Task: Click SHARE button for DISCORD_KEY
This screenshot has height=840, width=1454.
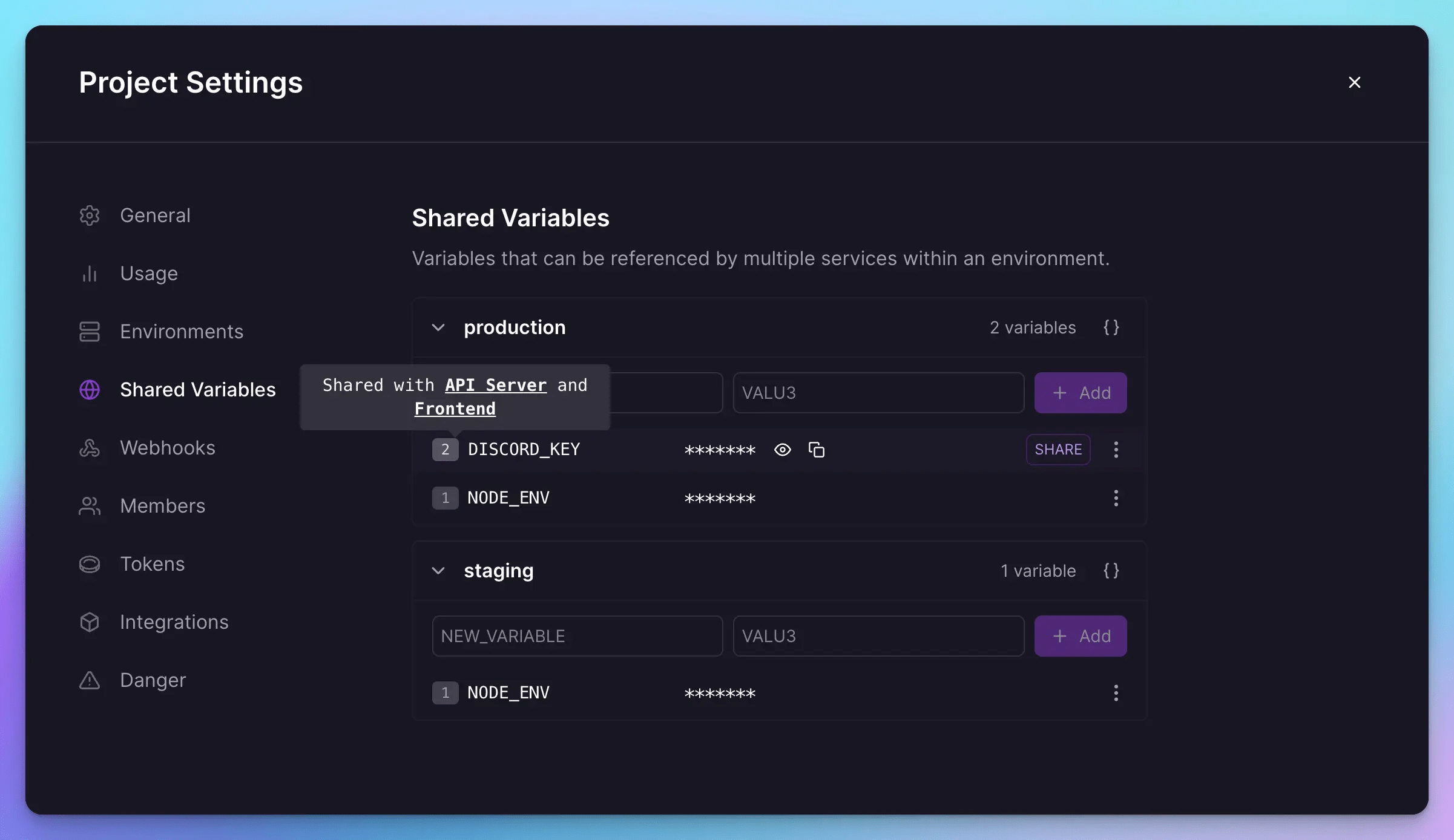Action: click(1057, 449)
